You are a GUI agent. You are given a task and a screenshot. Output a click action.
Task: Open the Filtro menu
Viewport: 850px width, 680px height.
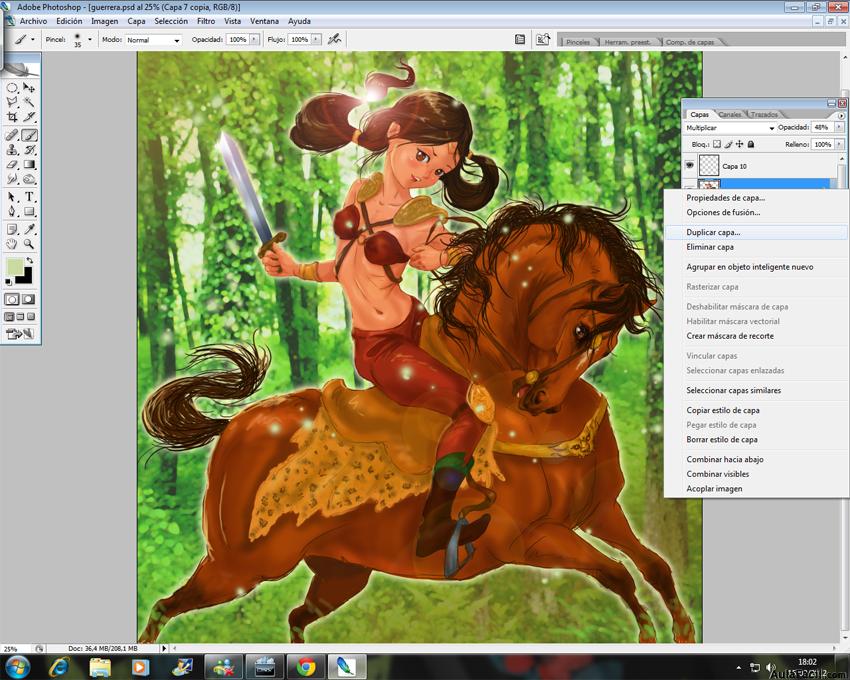pos(206,21)
